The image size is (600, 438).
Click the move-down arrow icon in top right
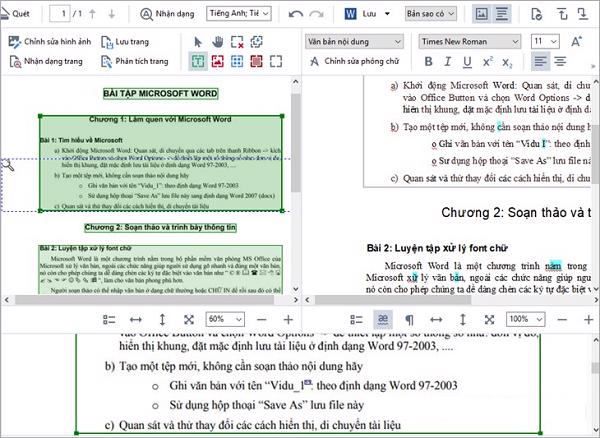click(583, 14)
